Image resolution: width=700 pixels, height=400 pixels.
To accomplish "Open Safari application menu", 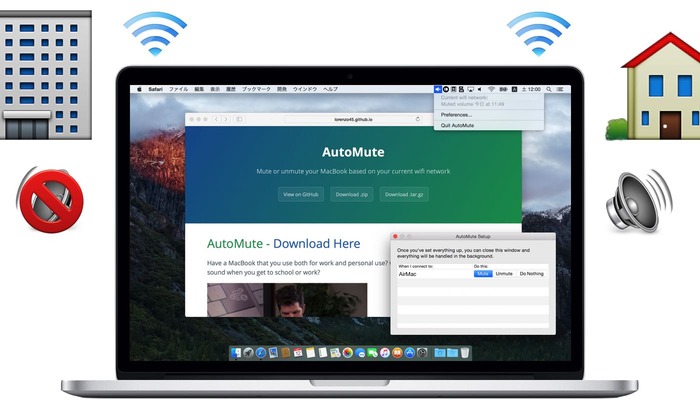I will [155, 89].
